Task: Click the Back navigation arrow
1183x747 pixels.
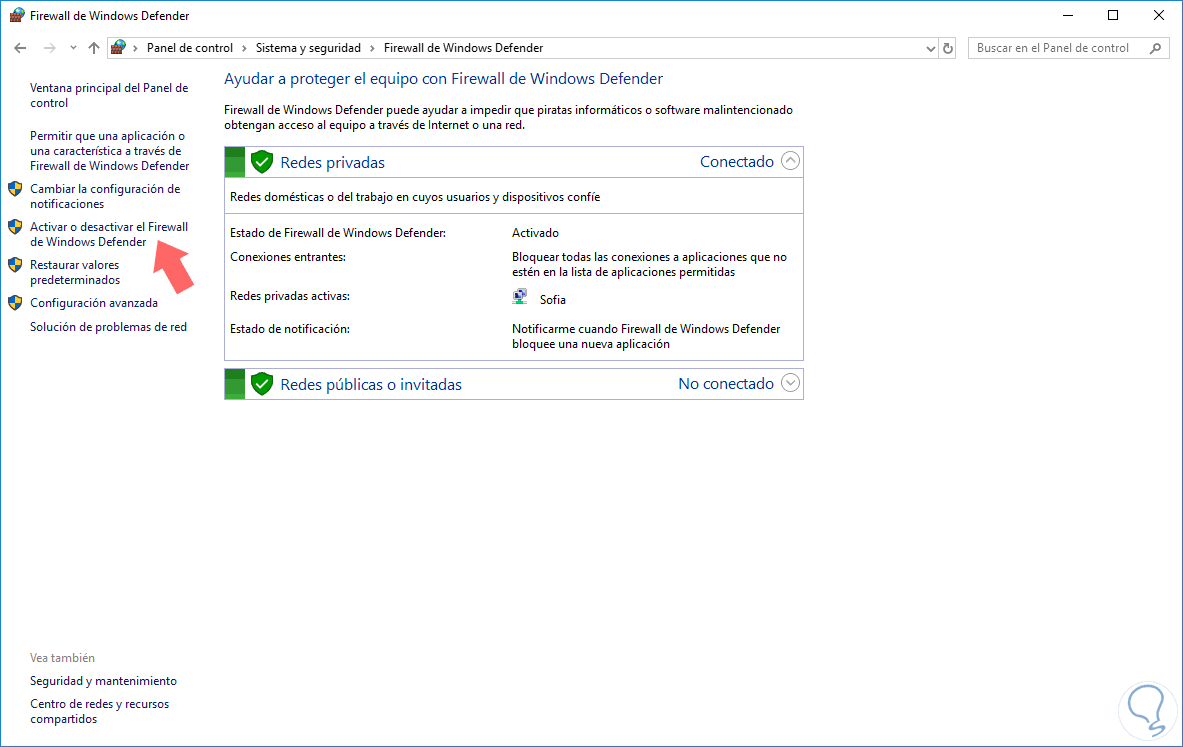Action: (20, 48)
